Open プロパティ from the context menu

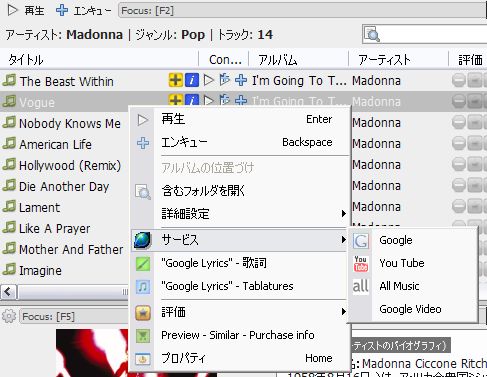coord(240,358)
